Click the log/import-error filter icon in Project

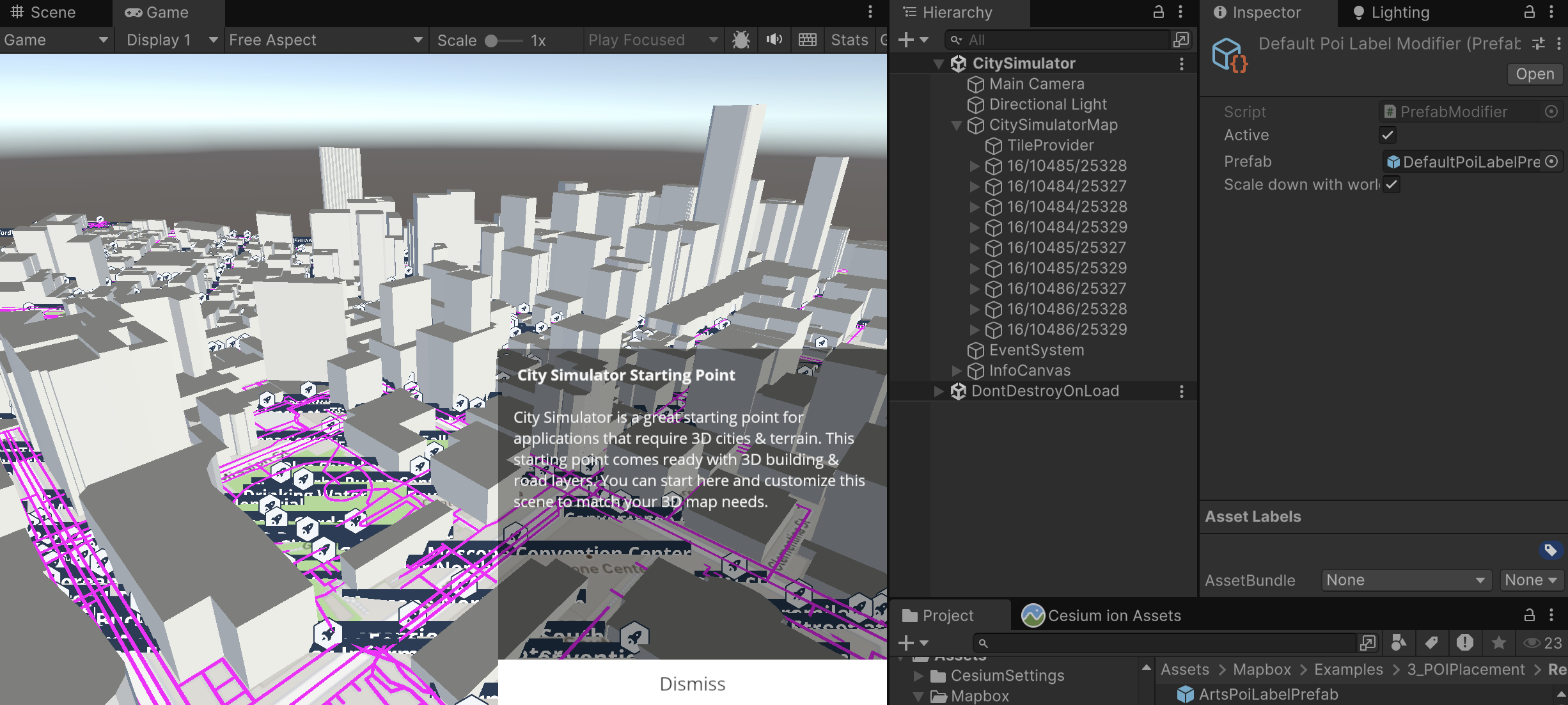pos(1465,643)
